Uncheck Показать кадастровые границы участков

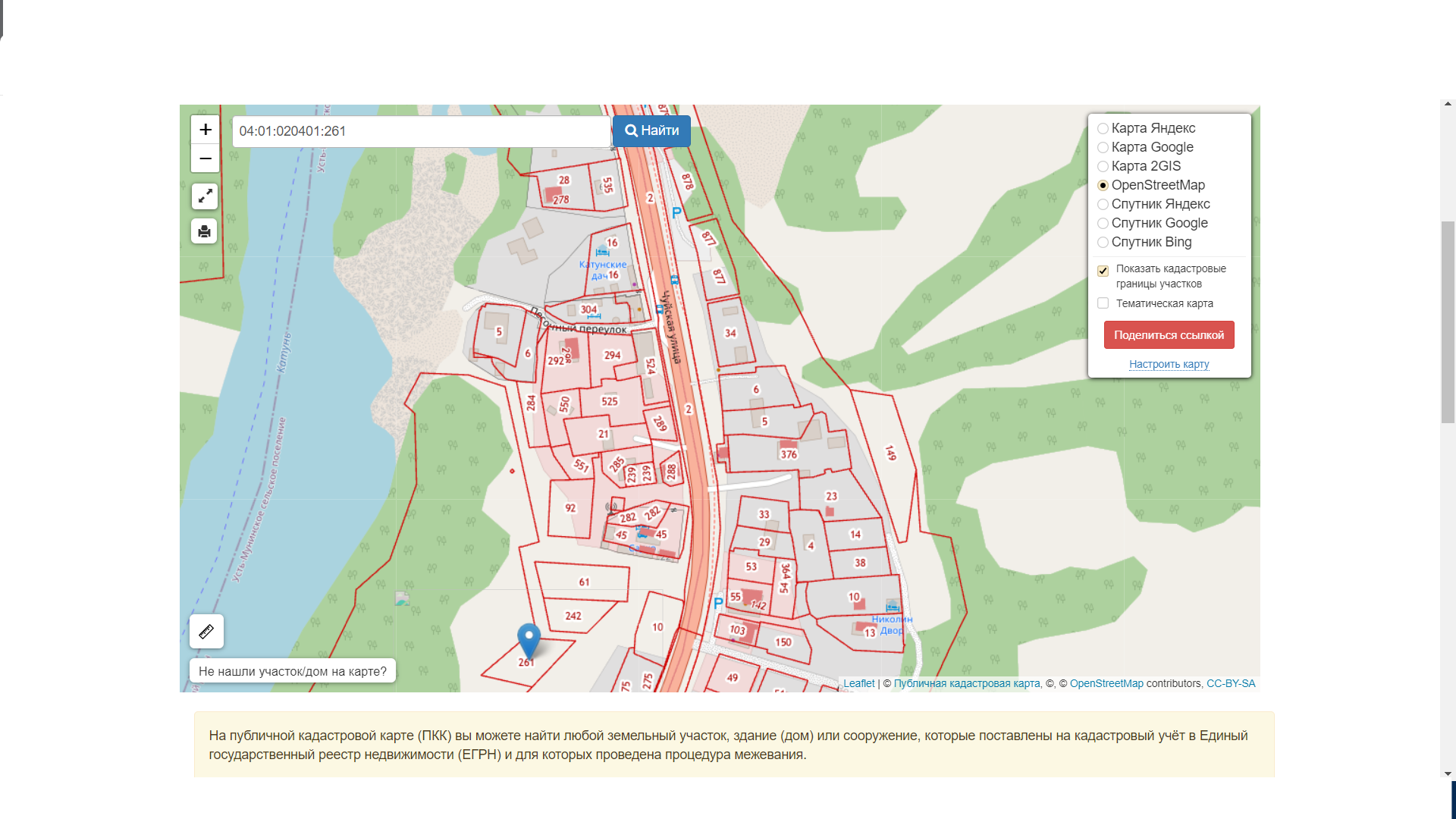pos(1103,271)
